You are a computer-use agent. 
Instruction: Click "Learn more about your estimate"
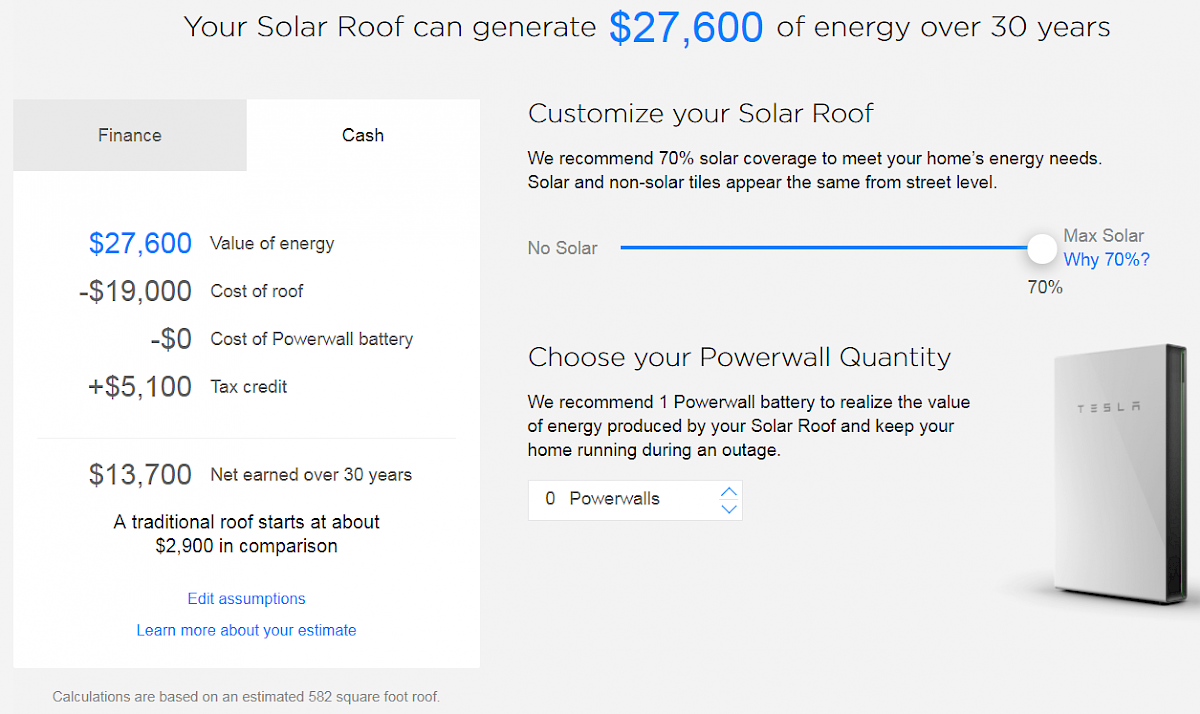[247, 630]
